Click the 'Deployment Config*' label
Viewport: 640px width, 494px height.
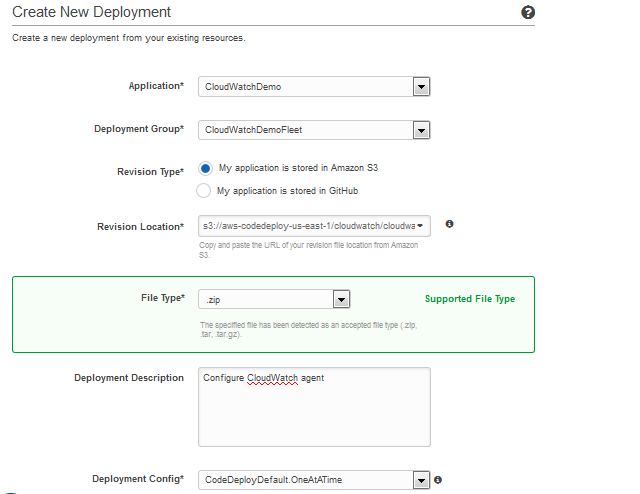[138, 479]
